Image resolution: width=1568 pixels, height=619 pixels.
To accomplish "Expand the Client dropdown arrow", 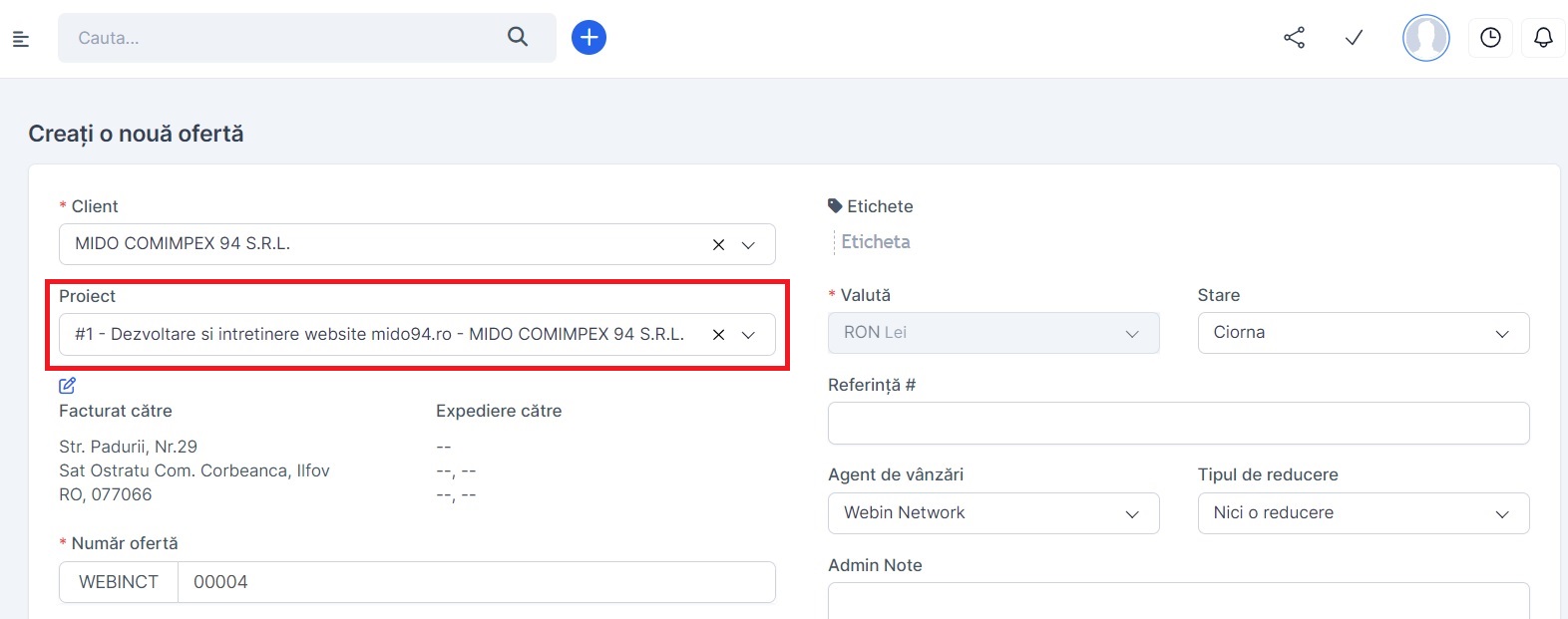I will click(748, 245).
